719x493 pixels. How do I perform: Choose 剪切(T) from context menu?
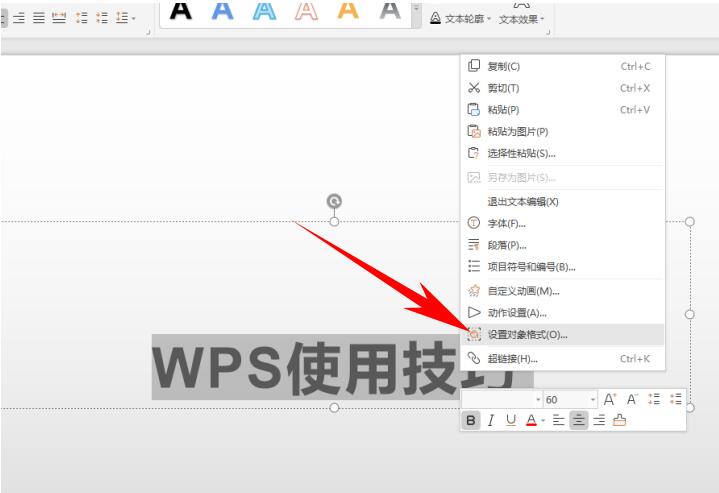coord(563,88)
